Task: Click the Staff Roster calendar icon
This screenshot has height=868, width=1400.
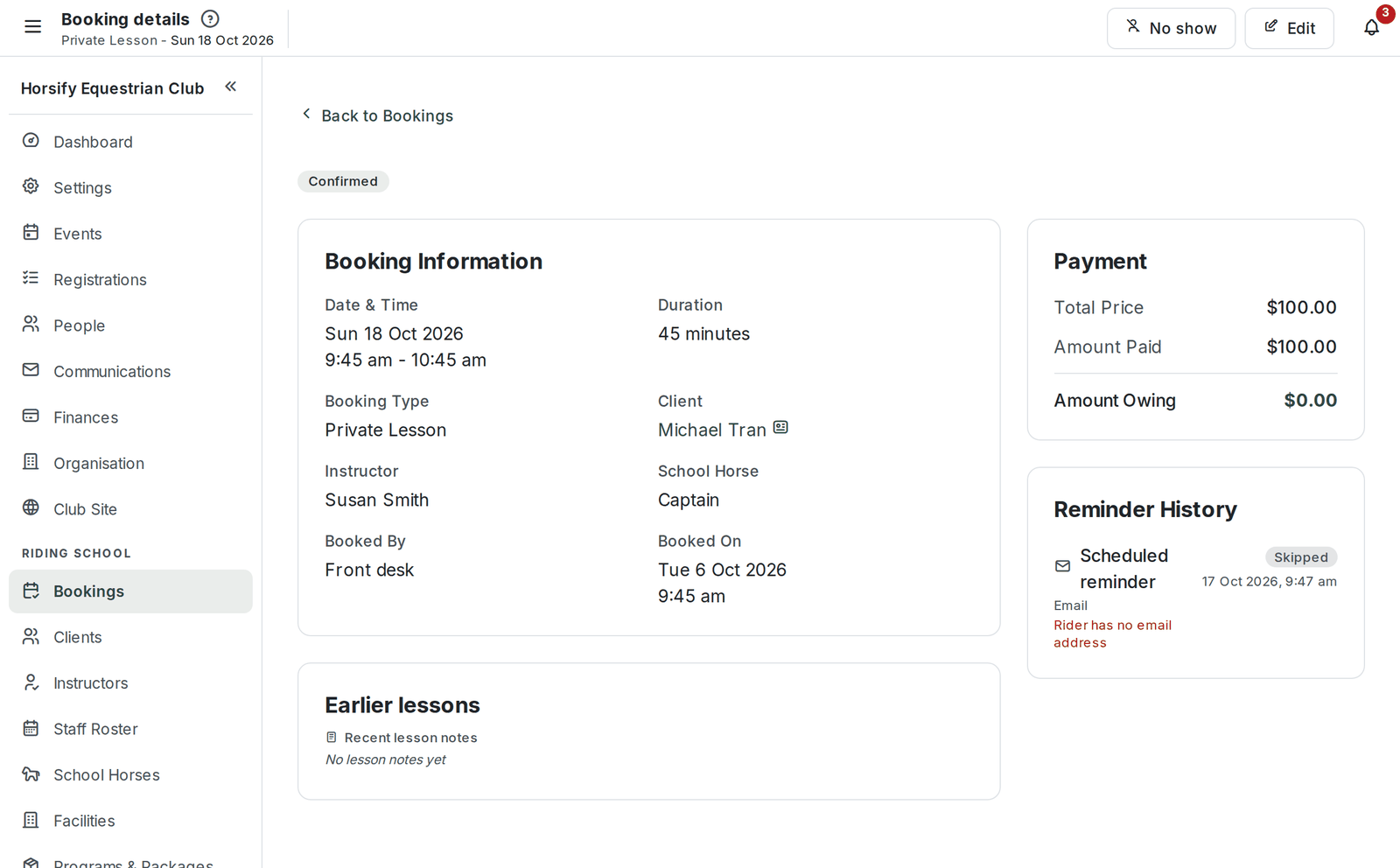Action: [x=31, y=728]
